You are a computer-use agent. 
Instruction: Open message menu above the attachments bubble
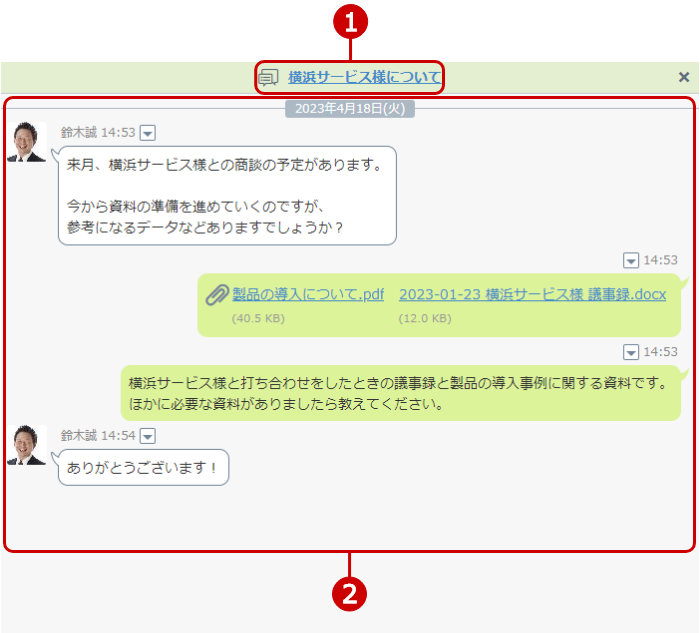(631, 260)
